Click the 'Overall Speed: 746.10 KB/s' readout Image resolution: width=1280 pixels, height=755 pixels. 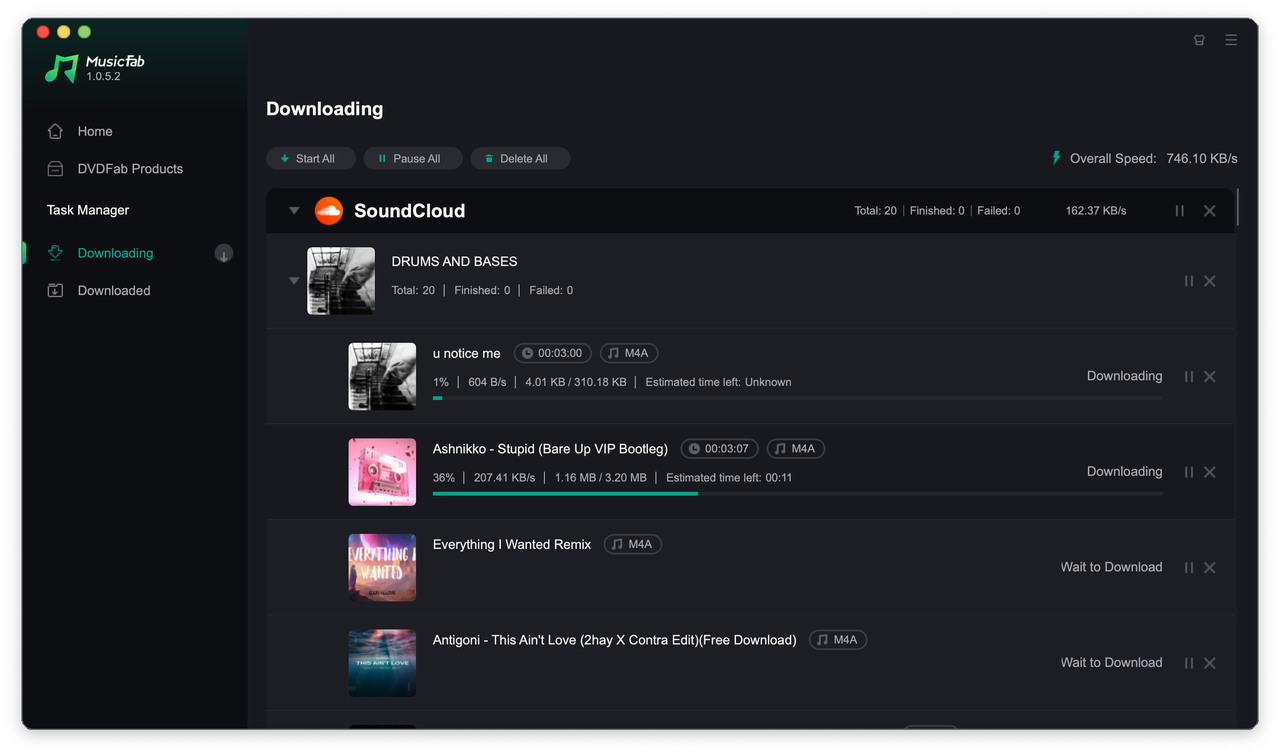point(1154,158)
